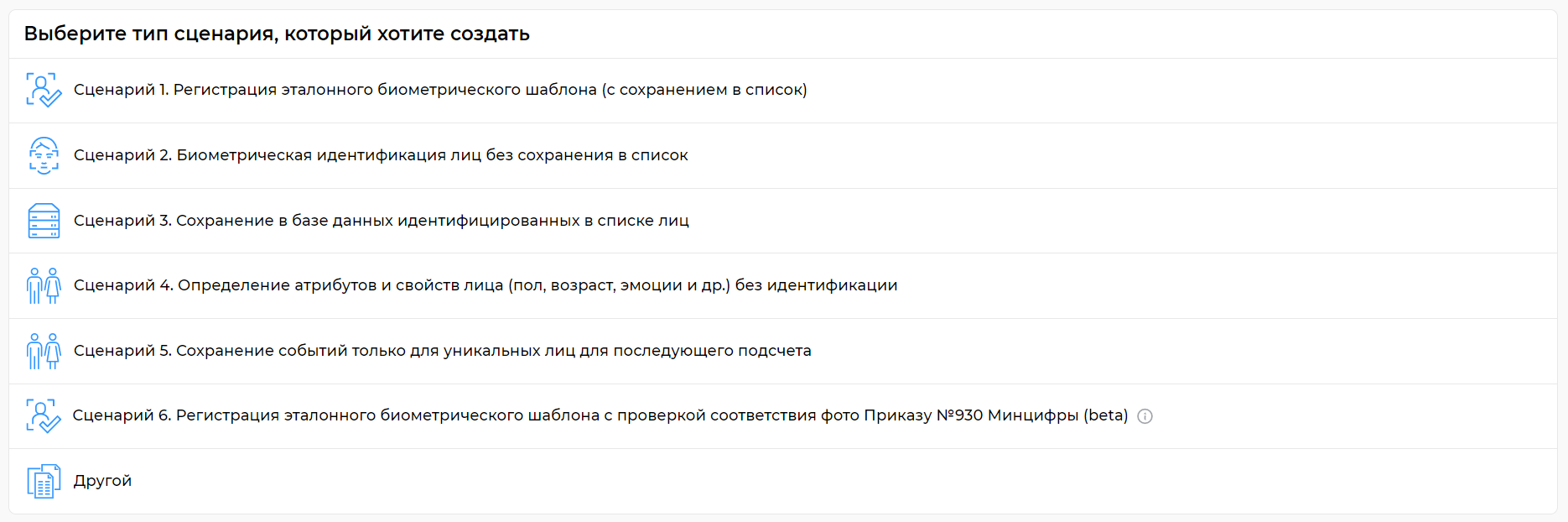1568x522 pixels.
Task: Select Сценарий 3 saving identified faces to database
Action: [x=382, y=220]
